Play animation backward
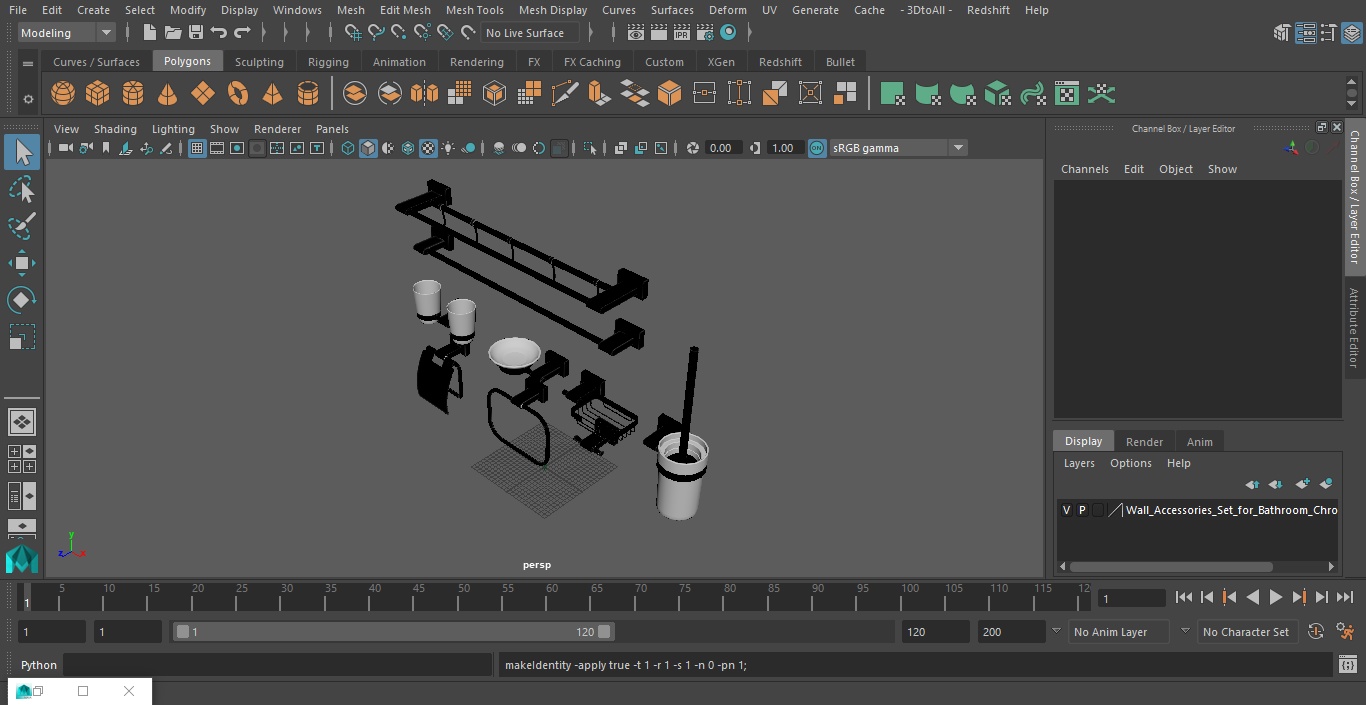Image resolution: width=1366 pixels, height=705 pixels. (x=1252, y=597)
